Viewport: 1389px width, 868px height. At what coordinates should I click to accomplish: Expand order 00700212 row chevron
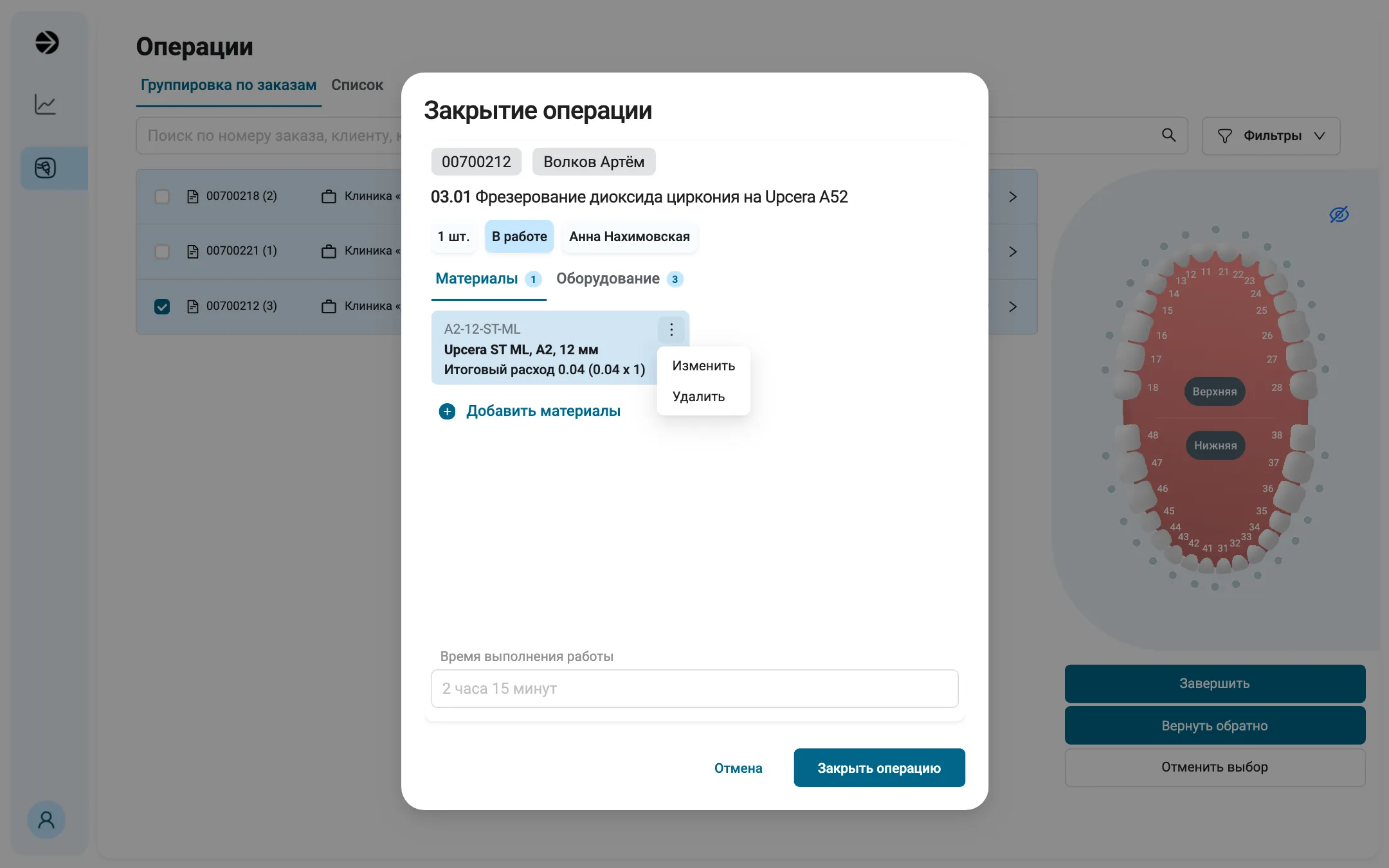click(1013, 307)
